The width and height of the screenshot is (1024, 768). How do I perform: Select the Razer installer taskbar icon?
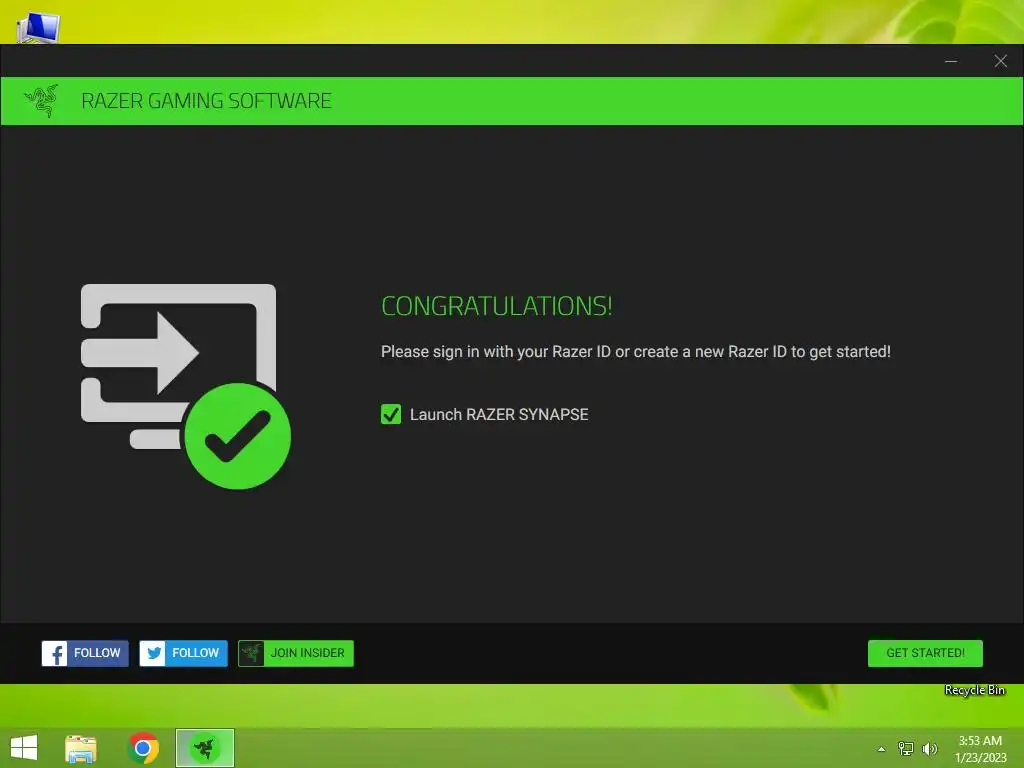[x=205, y=748]
